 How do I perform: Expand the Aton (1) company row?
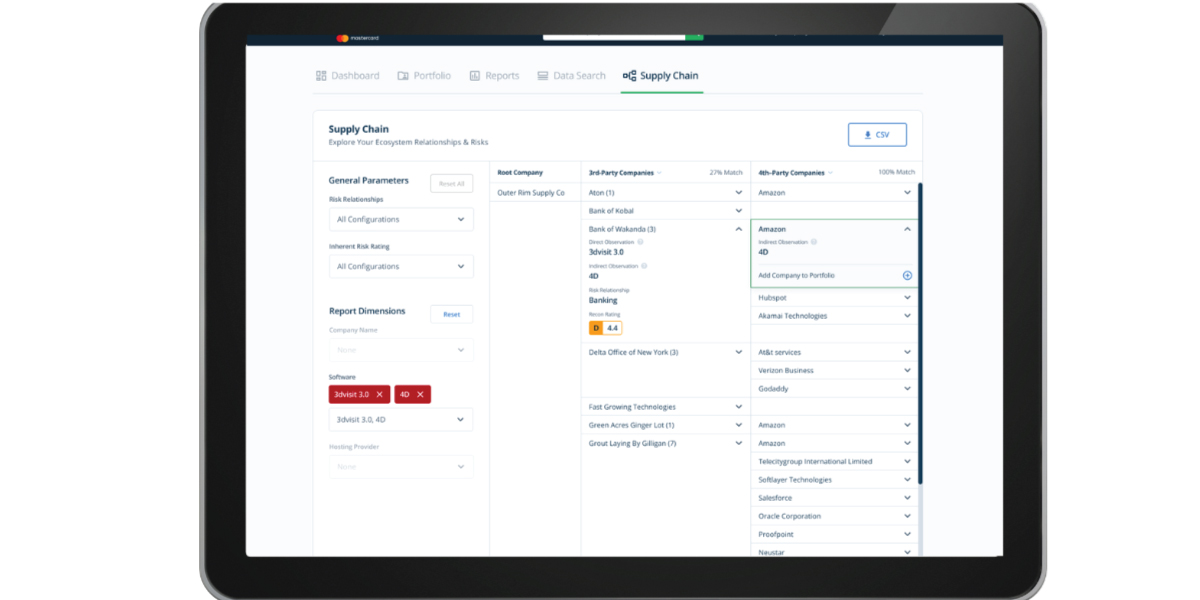pyautogui.click(x=738, y=192)
